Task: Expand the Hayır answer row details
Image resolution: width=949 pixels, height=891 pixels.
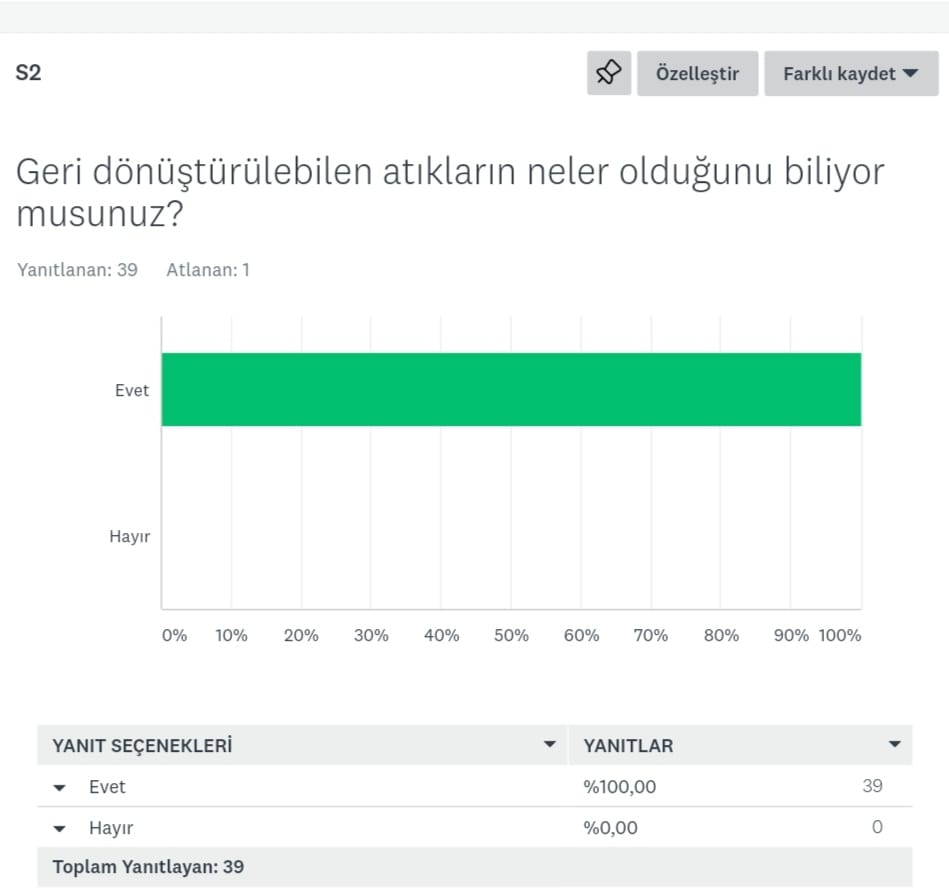Action: tap(60, 828)
